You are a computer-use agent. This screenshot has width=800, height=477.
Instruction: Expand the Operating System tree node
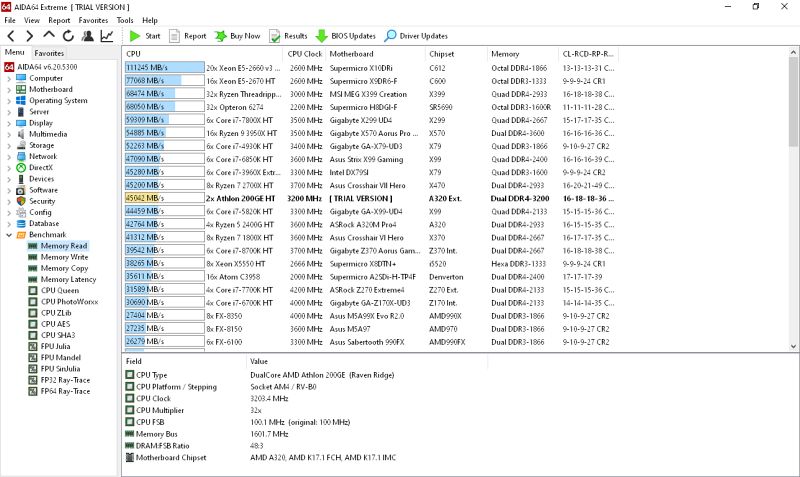coord(9,101)
